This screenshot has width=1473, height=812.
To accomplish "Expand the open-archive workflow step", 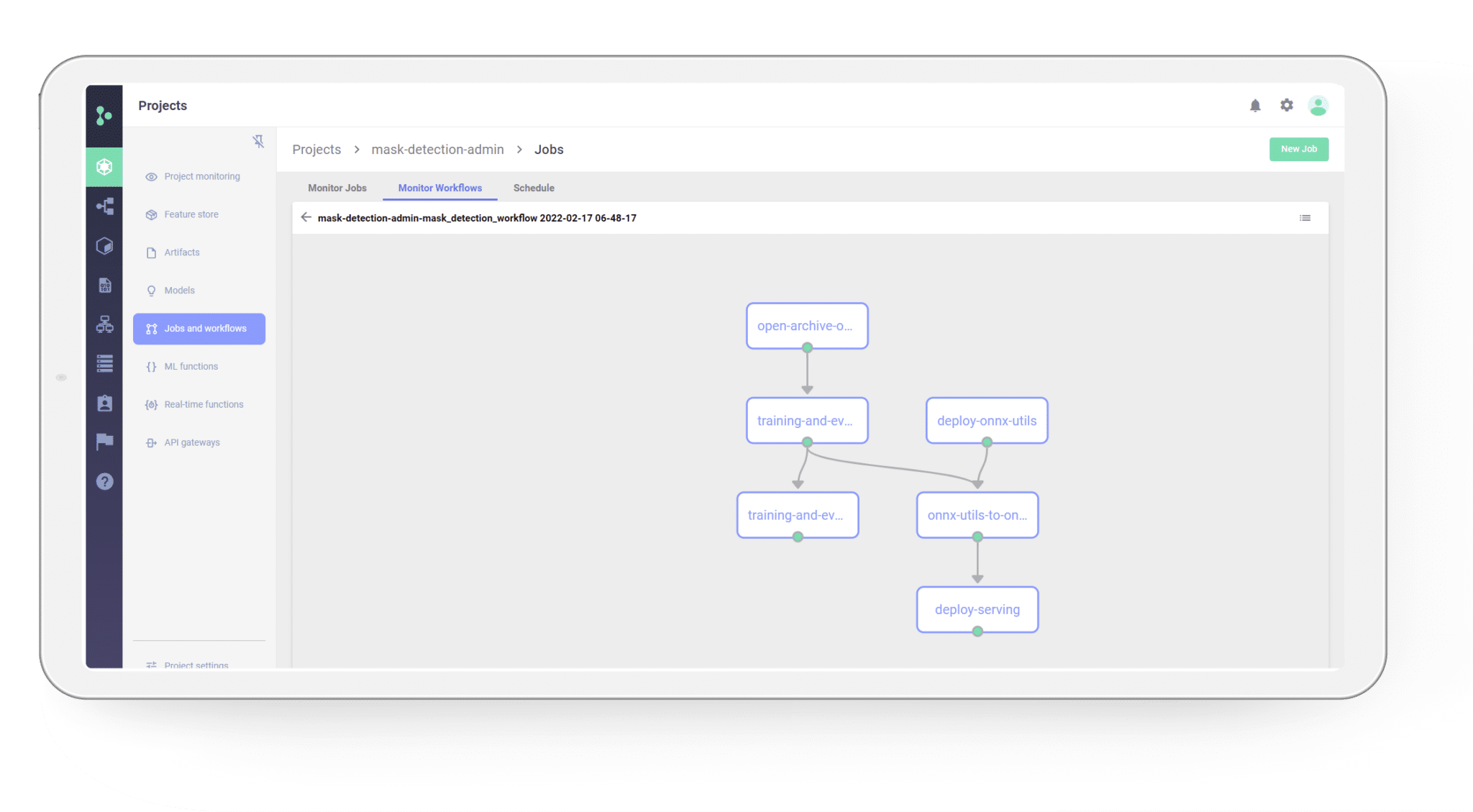I will click(806, 325).
